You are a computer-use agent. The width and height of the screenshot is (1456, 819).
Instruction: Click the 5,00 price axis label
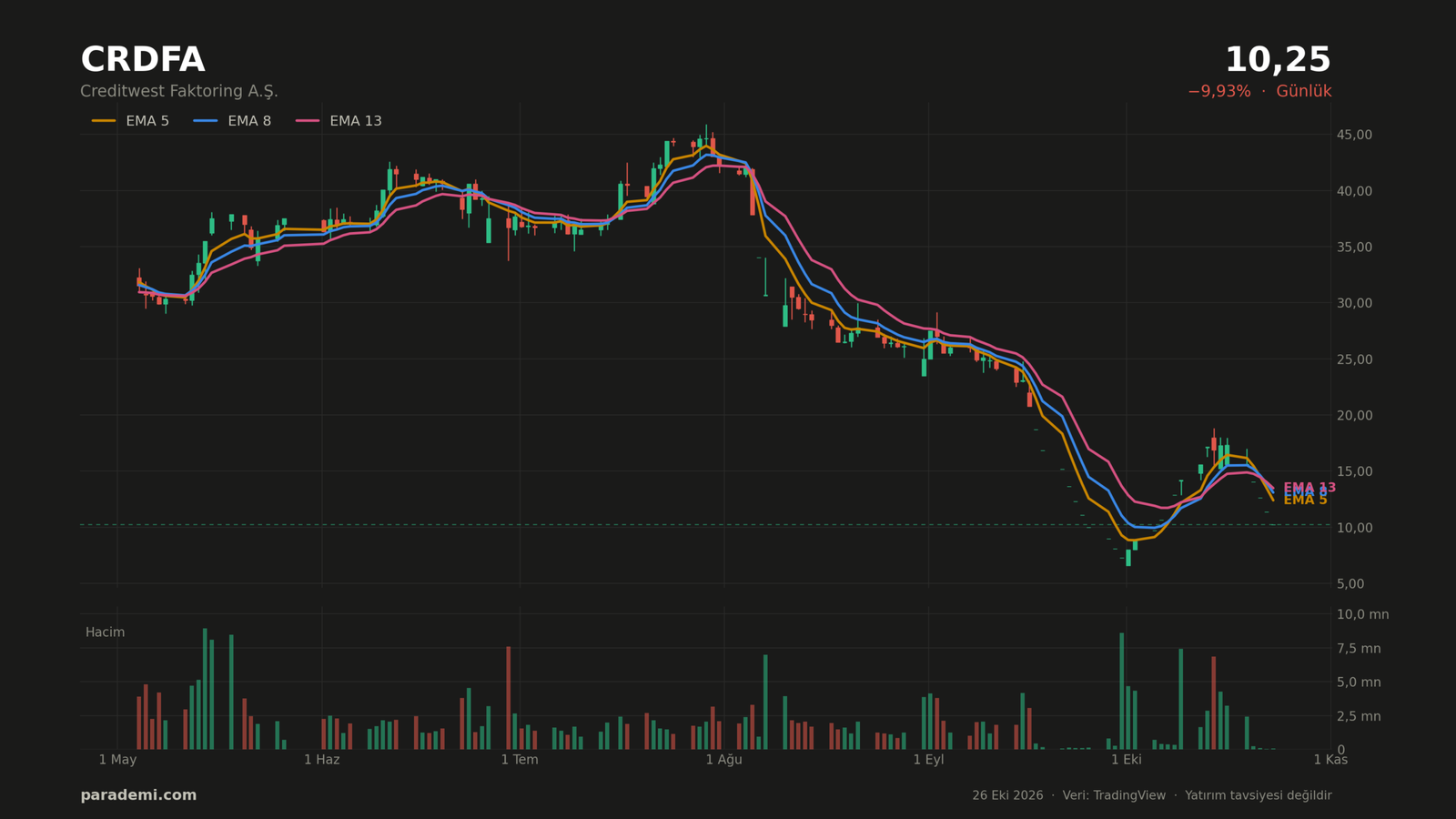[x=1350, y=584]
